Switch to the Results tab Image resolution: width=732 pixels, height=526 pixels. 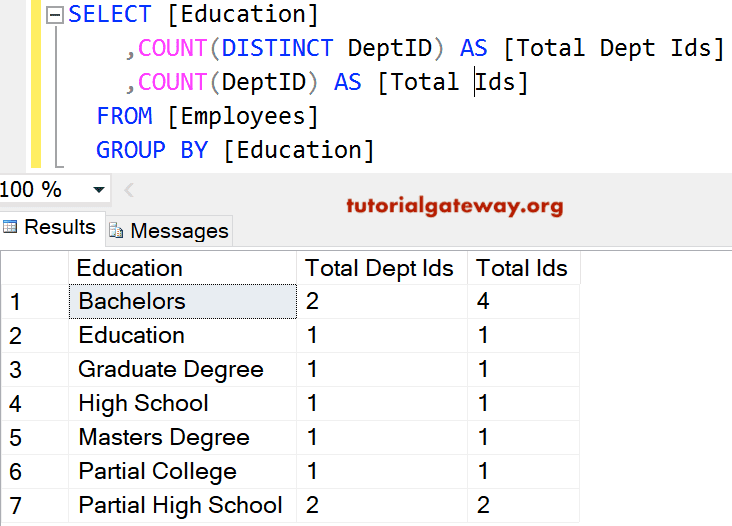pyautogui.click(x=52, y=227)
